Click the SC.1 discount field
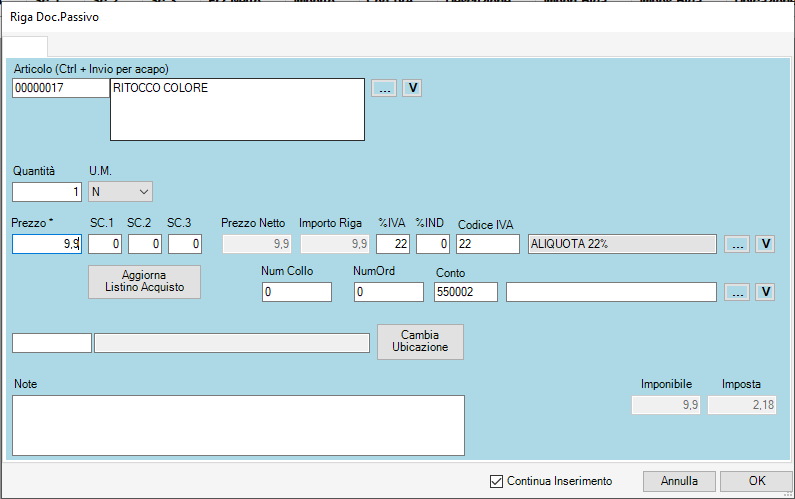Viewport: 795px width, 499px height. pyautogui.click(x=105, y=243)
